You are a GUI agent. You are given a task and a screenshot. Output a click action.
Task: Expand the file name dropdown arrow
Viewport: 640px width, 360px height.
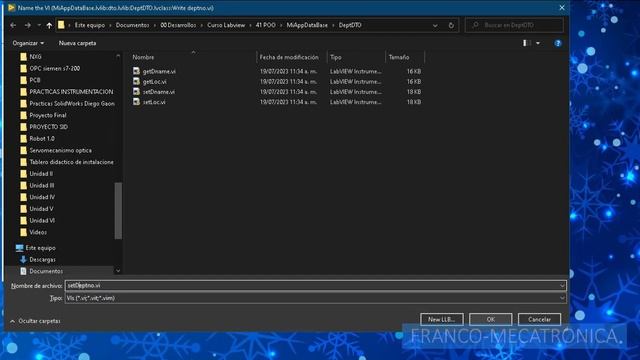click(x=562, y=286)
